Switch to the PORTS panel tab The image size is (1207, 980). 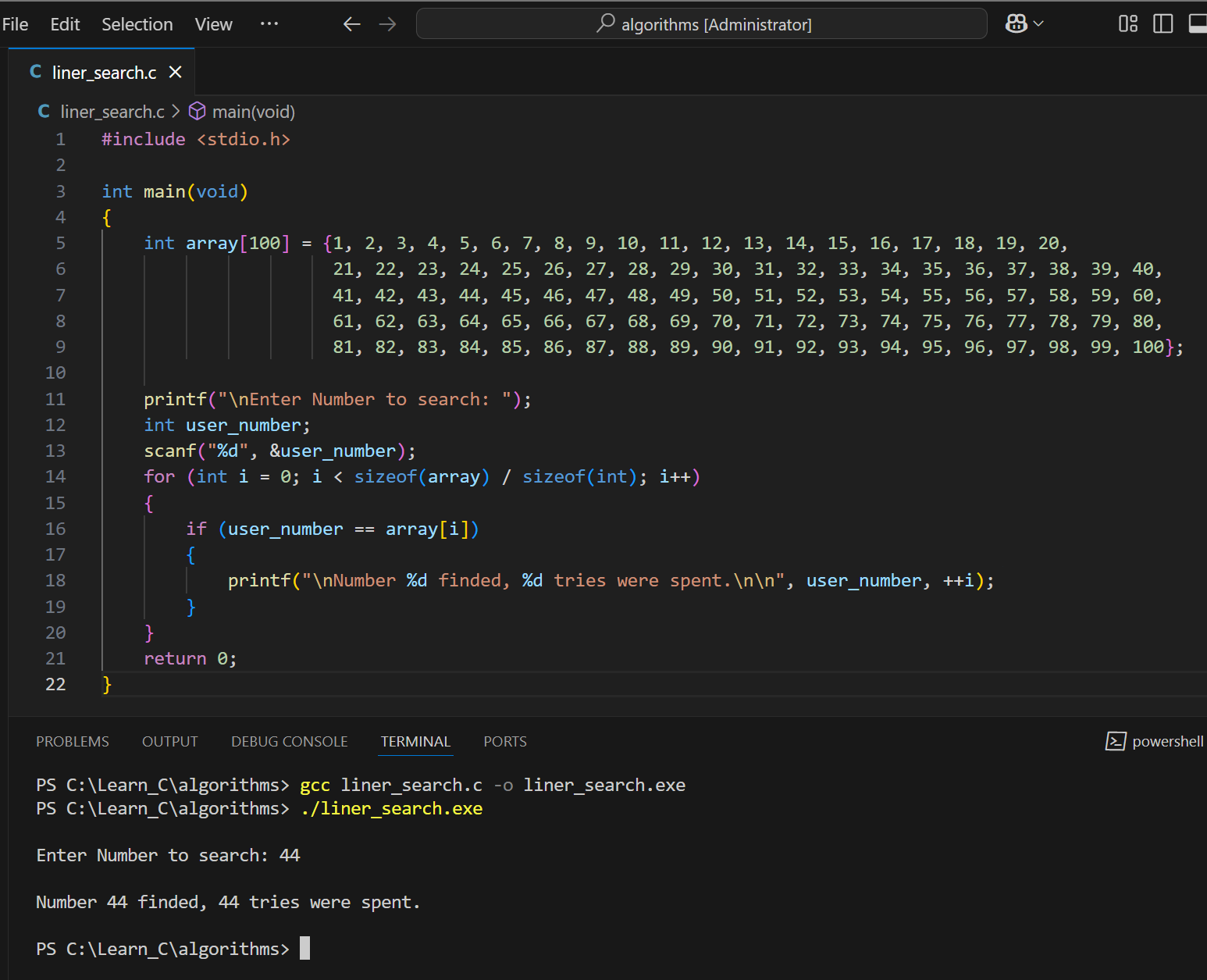point(505,742)
